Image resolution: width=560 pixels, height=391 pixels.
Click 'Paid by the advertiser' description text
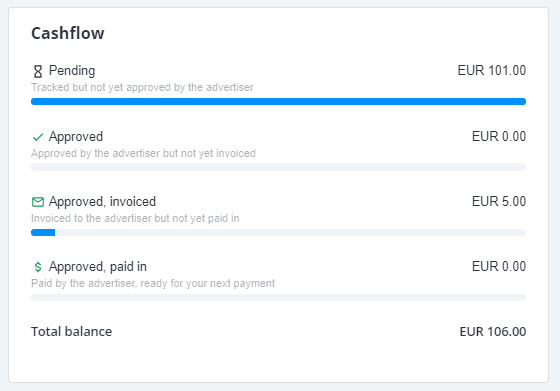(x=153, y=284)
